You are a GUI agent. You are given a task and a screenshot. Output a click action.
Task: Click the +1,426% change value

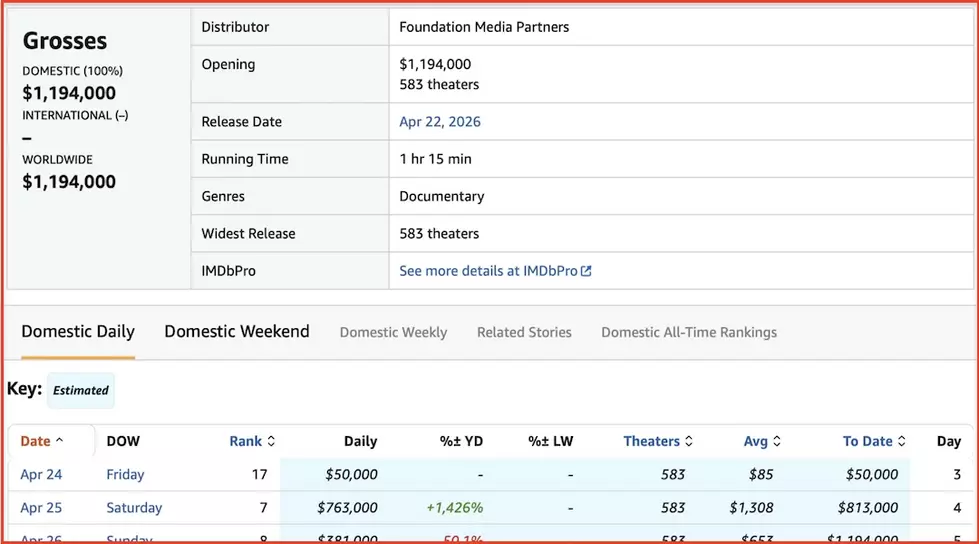[455, 507]
